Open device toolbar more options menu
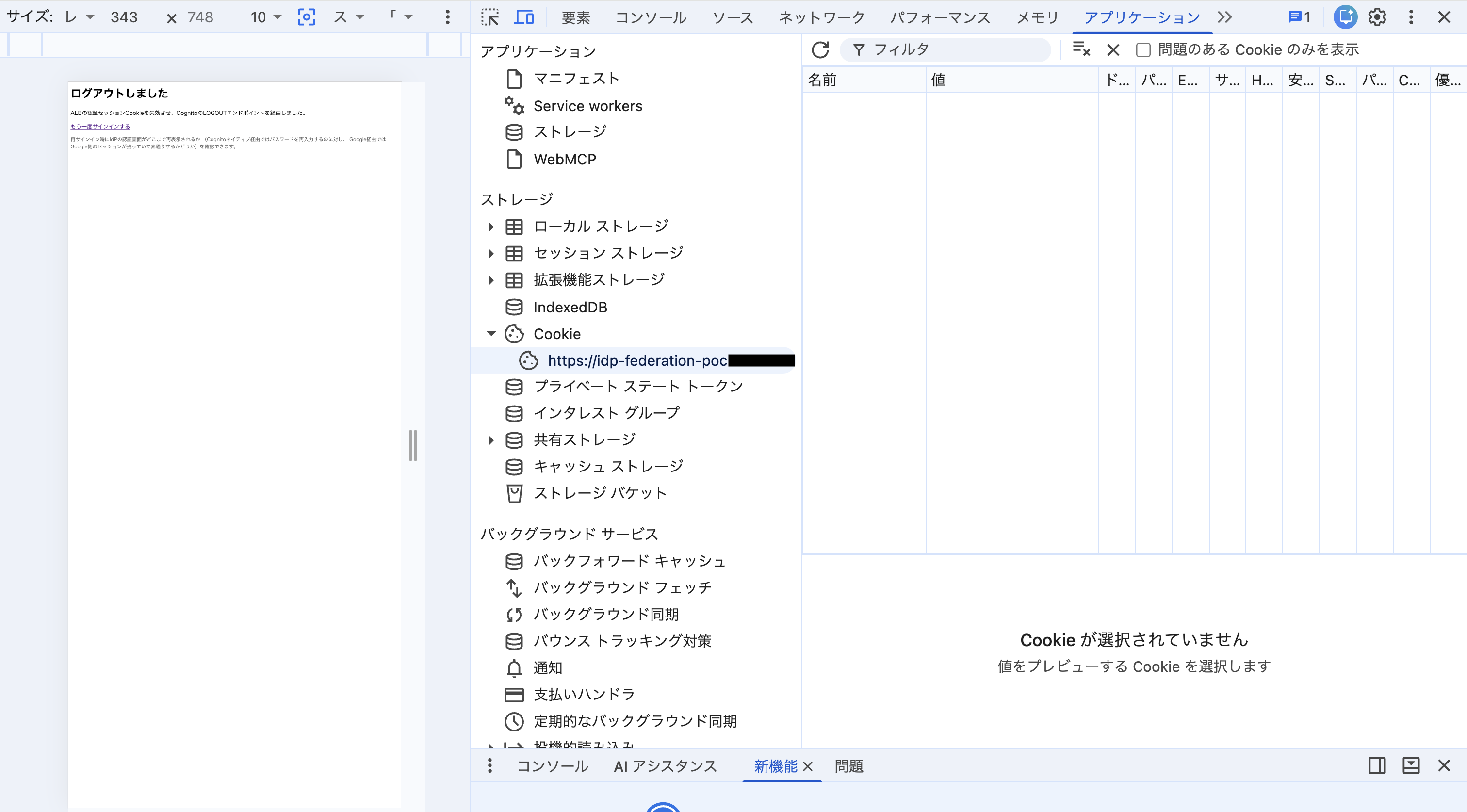This screenshot has width=1467, height=812. (x=448, y=17)
